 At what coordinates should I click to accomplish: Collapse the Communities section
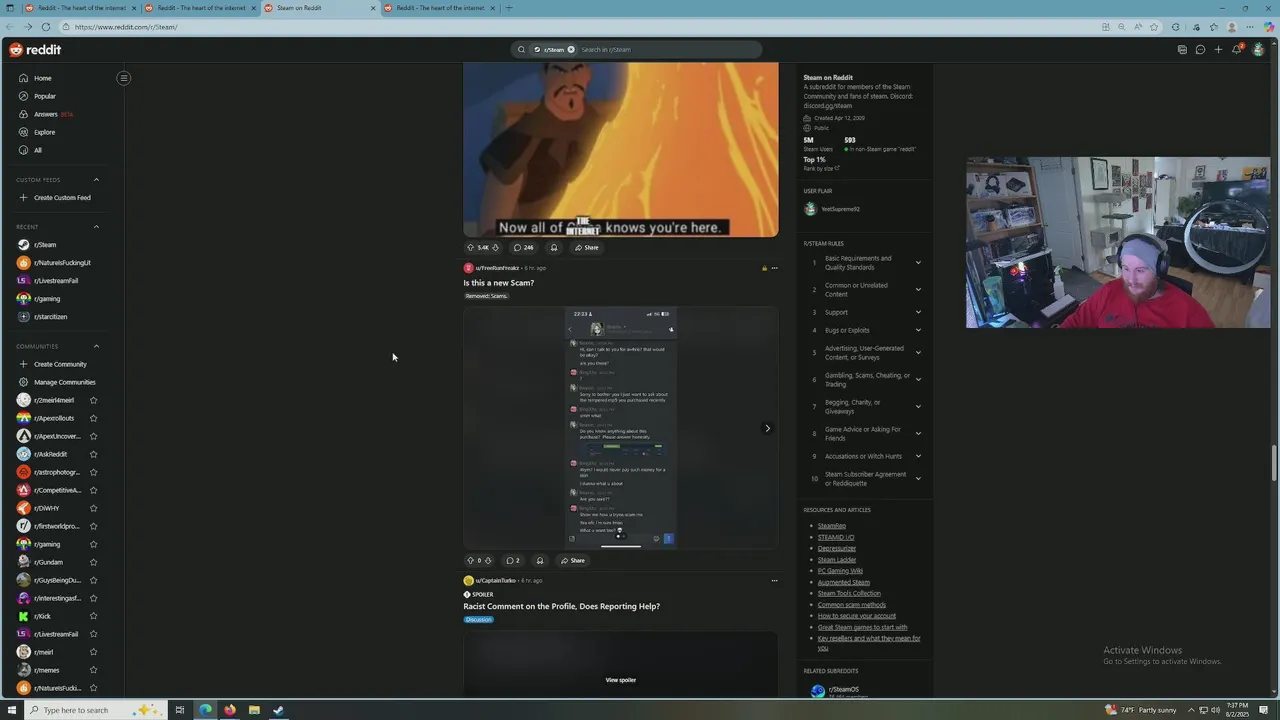(96, 346)
